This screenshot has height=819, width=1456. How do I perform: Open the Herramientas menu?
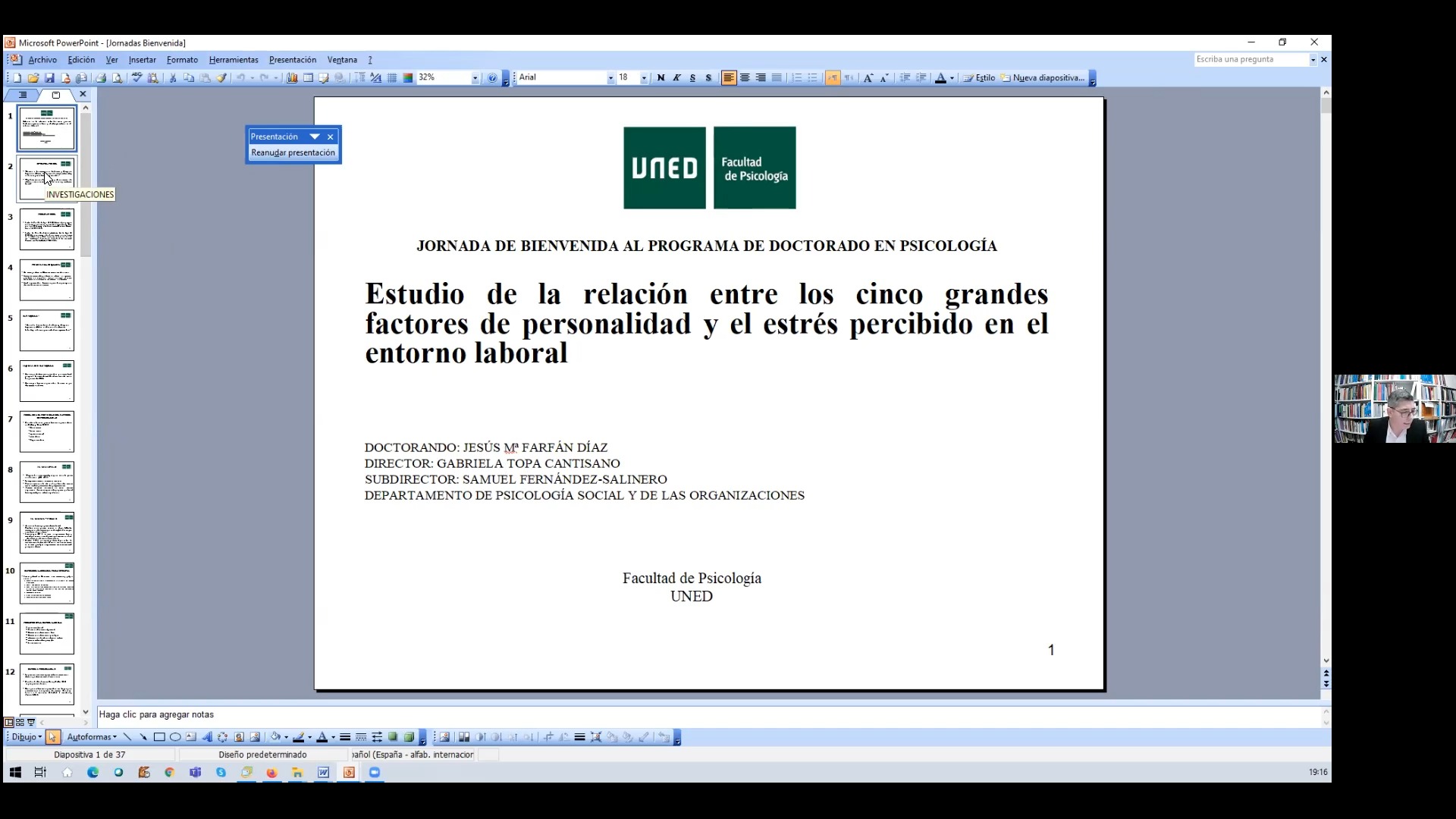coord(234,60)
